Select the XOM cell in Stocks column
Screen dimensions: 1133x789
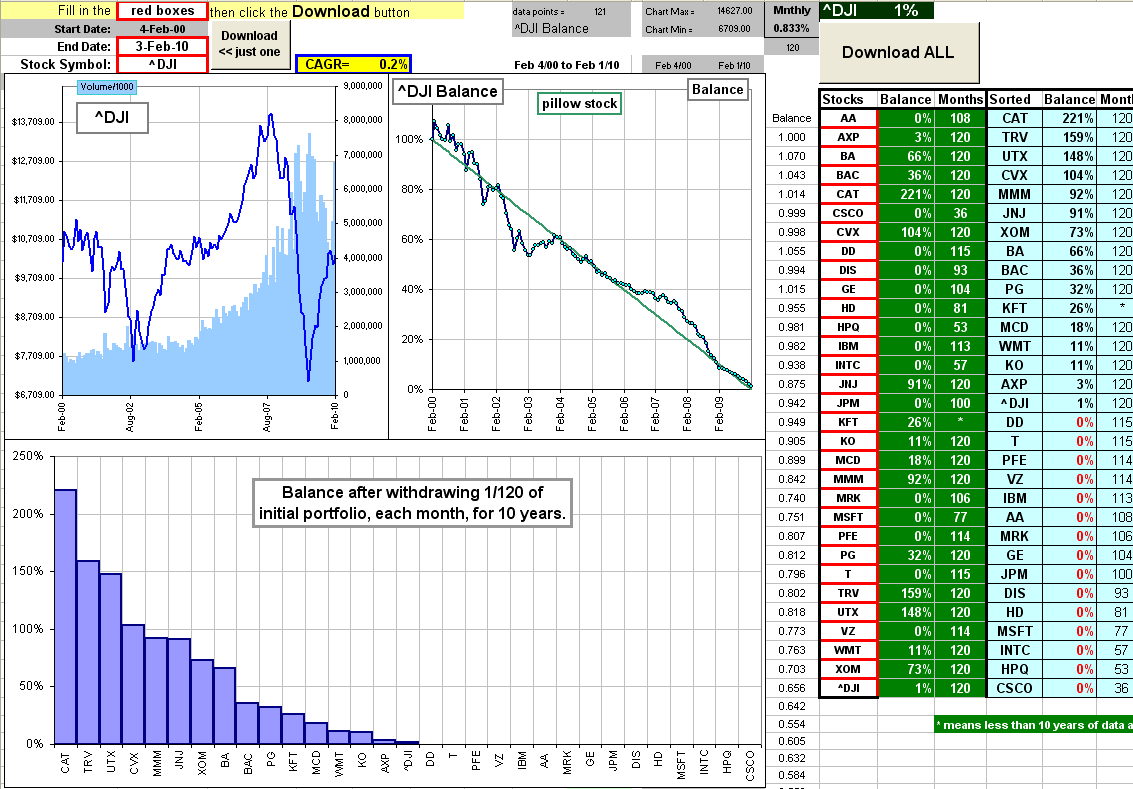pyautogui.click(x=848, y=669)
